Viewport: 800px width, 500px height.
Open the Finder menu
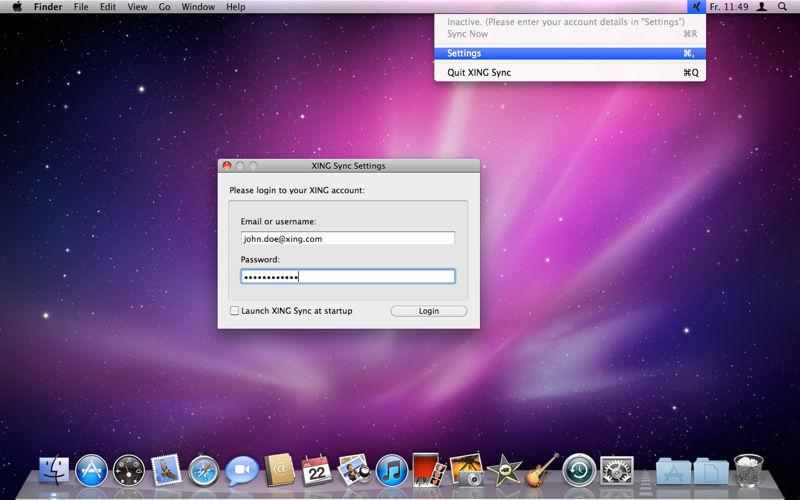click(48, 7)
